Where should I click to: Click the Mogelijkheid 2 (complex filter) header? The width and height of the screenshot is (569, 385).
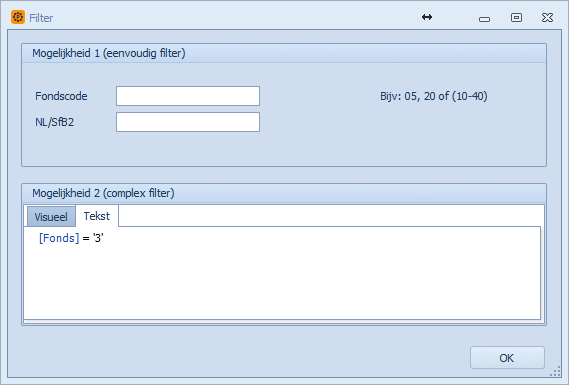(103, 193)
